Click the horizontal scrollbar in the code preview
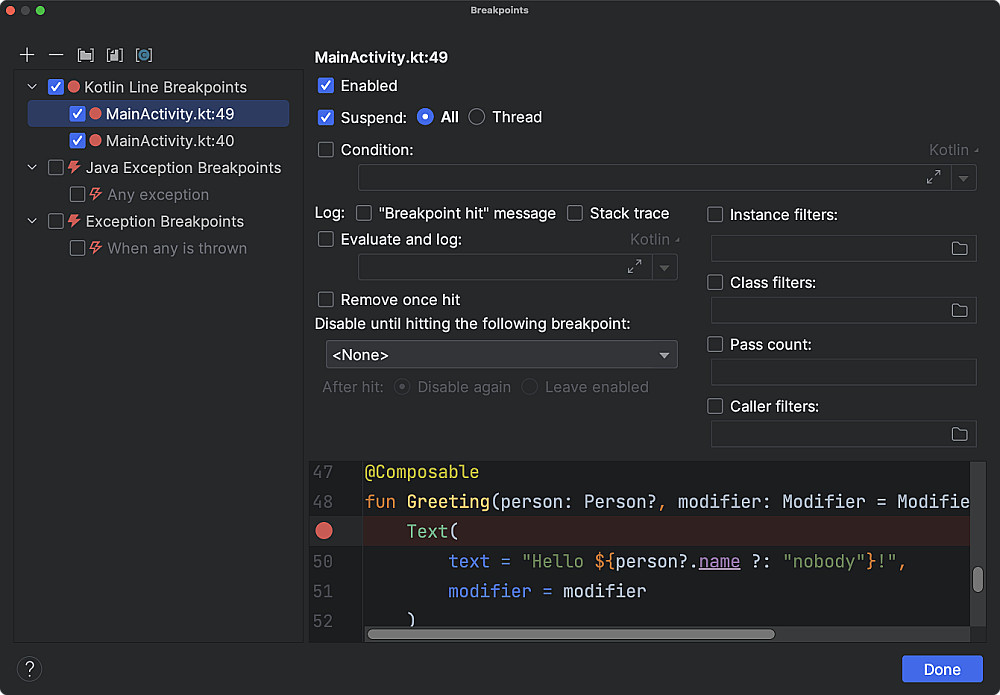The width and height of the screenshot is (1000, 695). (x=570, y=634)
